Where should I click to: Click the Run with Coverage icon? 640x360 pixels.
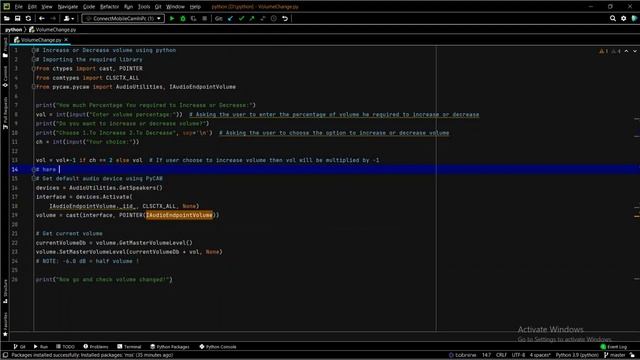click(x=193, y=18)
